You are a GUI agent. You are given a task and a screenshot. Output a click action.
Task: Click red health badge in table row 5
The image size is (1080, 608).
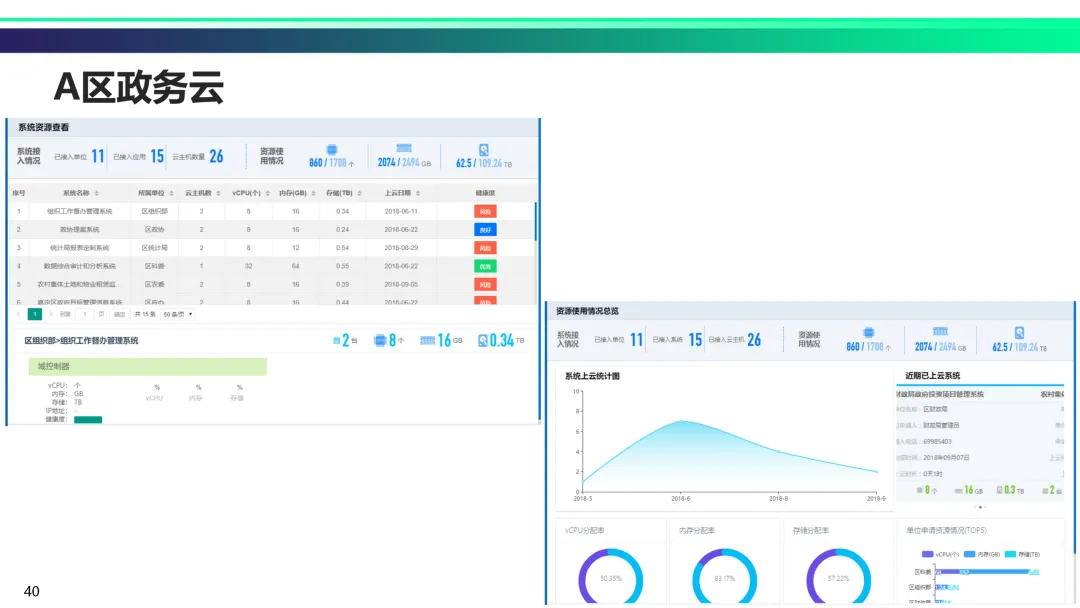coord(485,284)
